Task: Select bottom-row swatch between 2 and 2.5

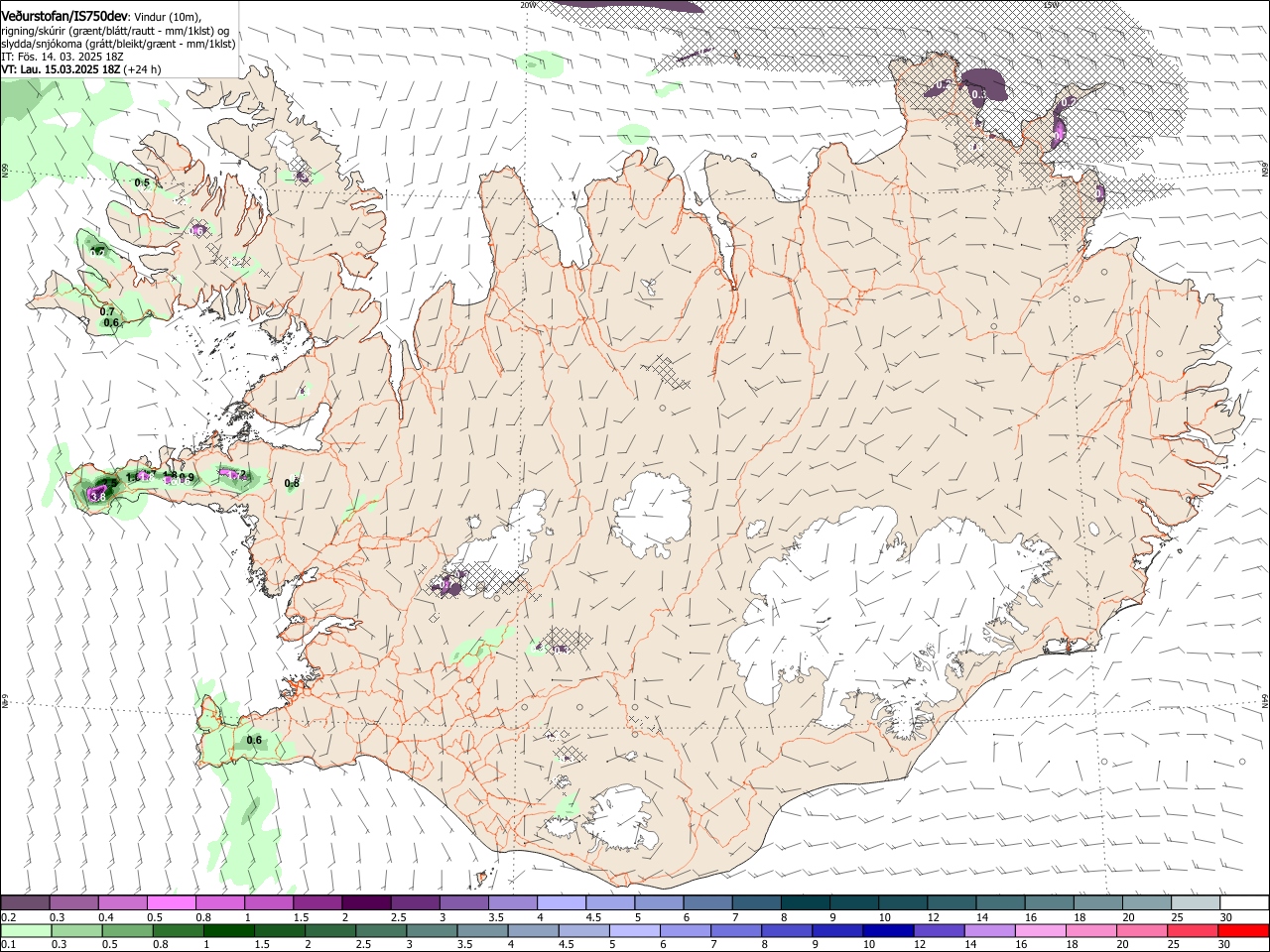Action: click(331, 930)
